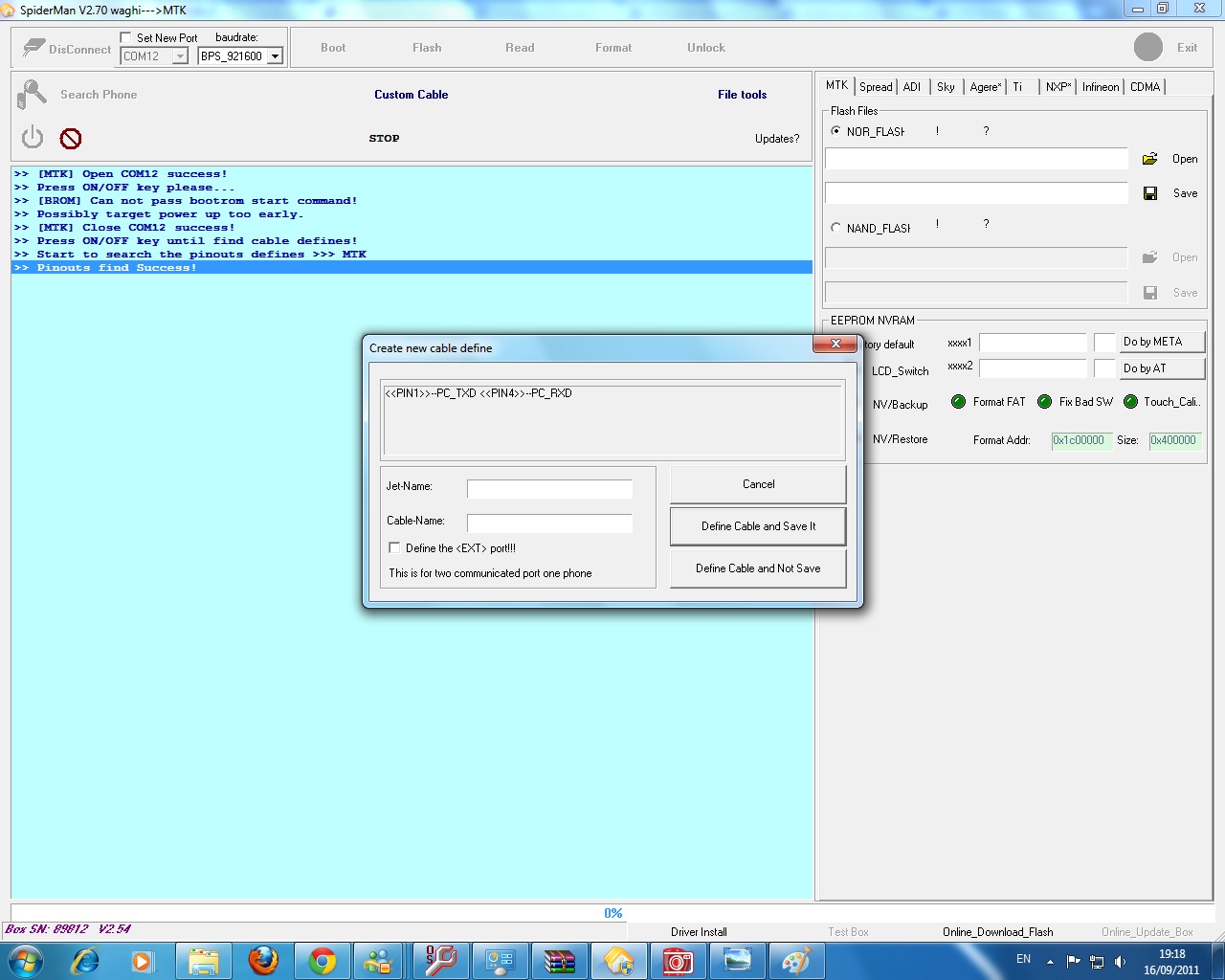Launch Firefox from the taskbar
This screenshot has width=1225, height=980.
coord(263,961)
